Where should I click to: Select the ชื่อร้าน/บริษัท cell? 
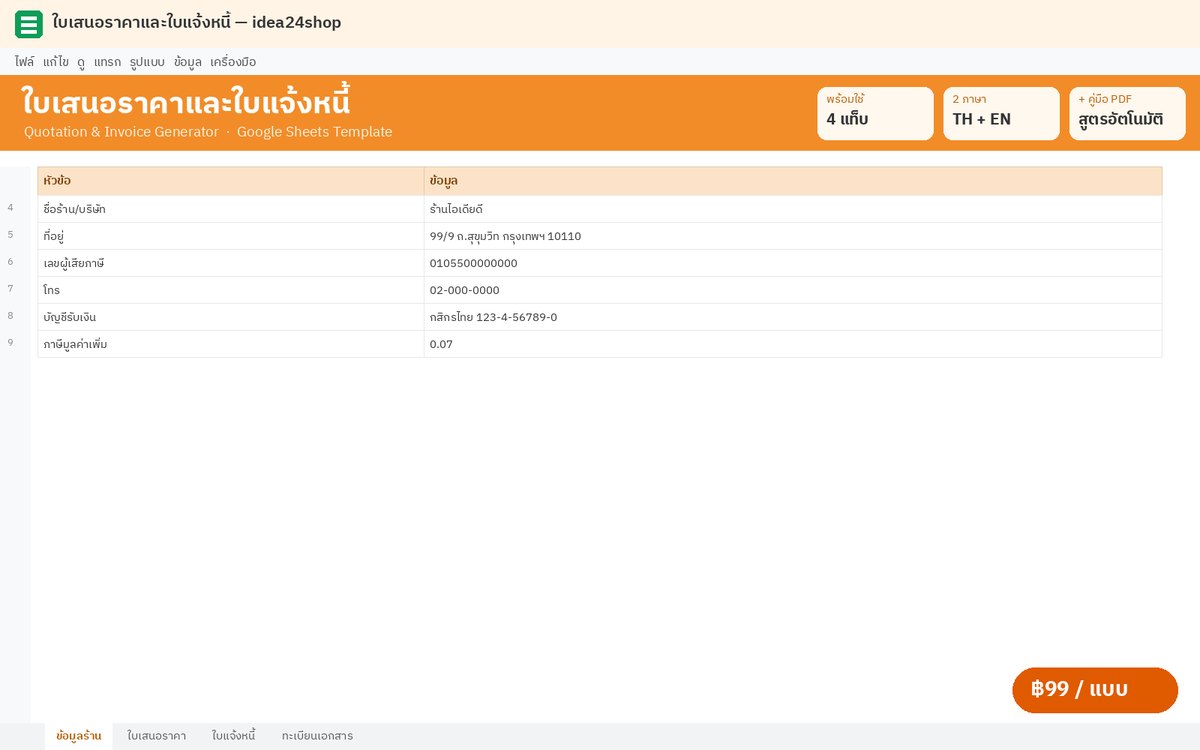click(x=231, y=209)
